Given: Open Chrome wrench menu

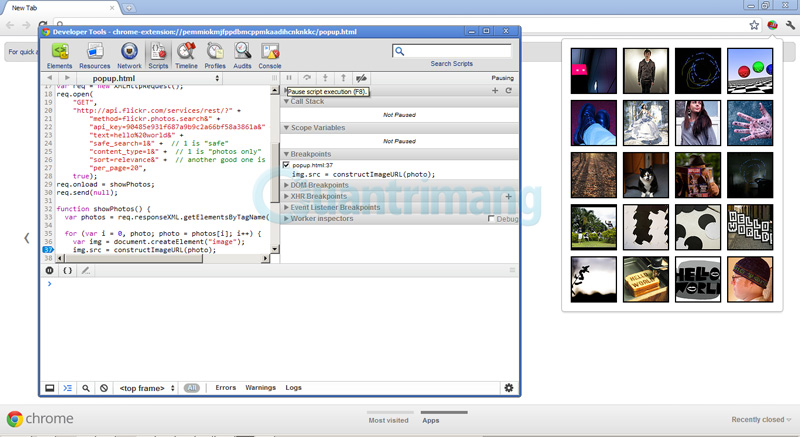Looking at the screenshot, I should click(x=790, y=24).
